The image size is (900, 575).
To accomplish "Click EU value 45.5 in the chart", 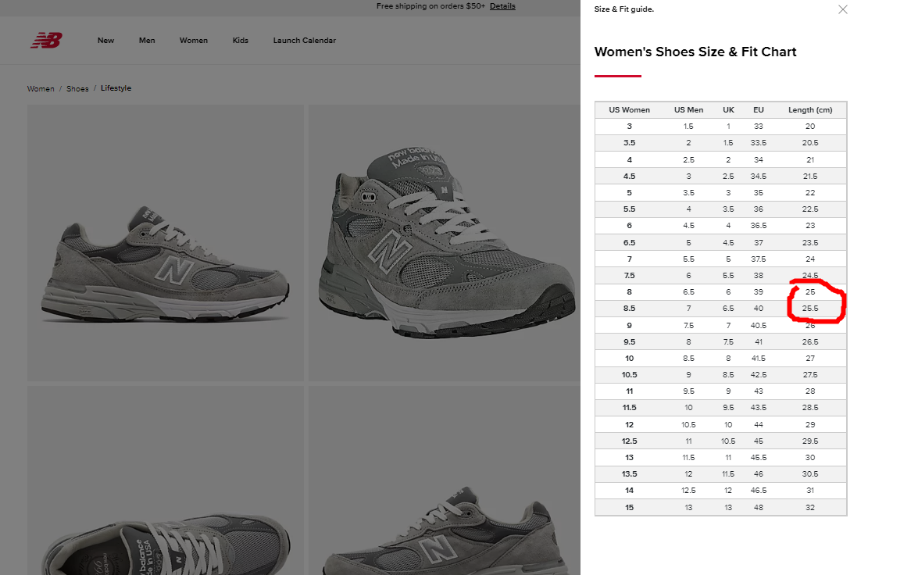I will click(758, 457).
